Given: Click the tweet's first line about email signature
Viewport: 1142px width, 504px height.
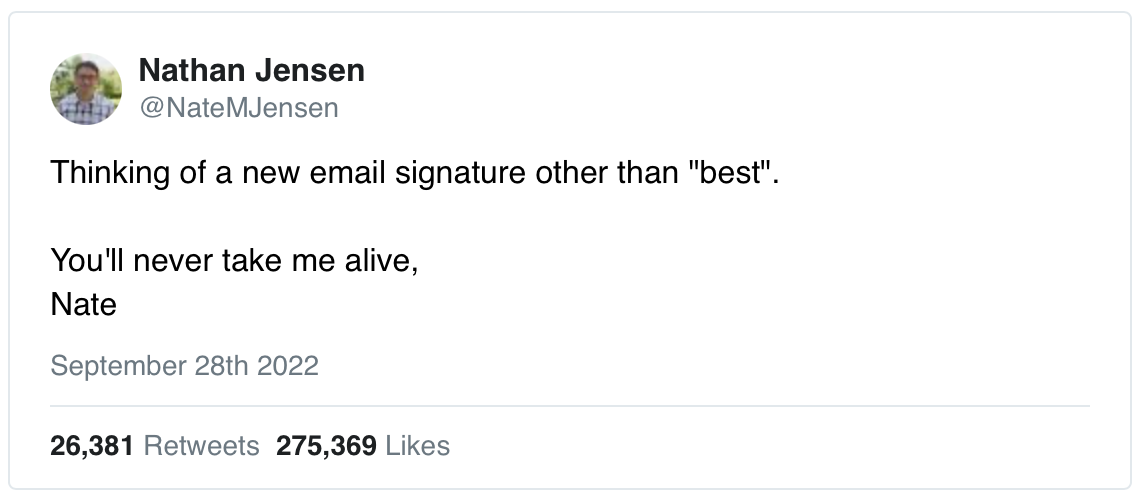Looking at the screenshot, I should [413, 172].
